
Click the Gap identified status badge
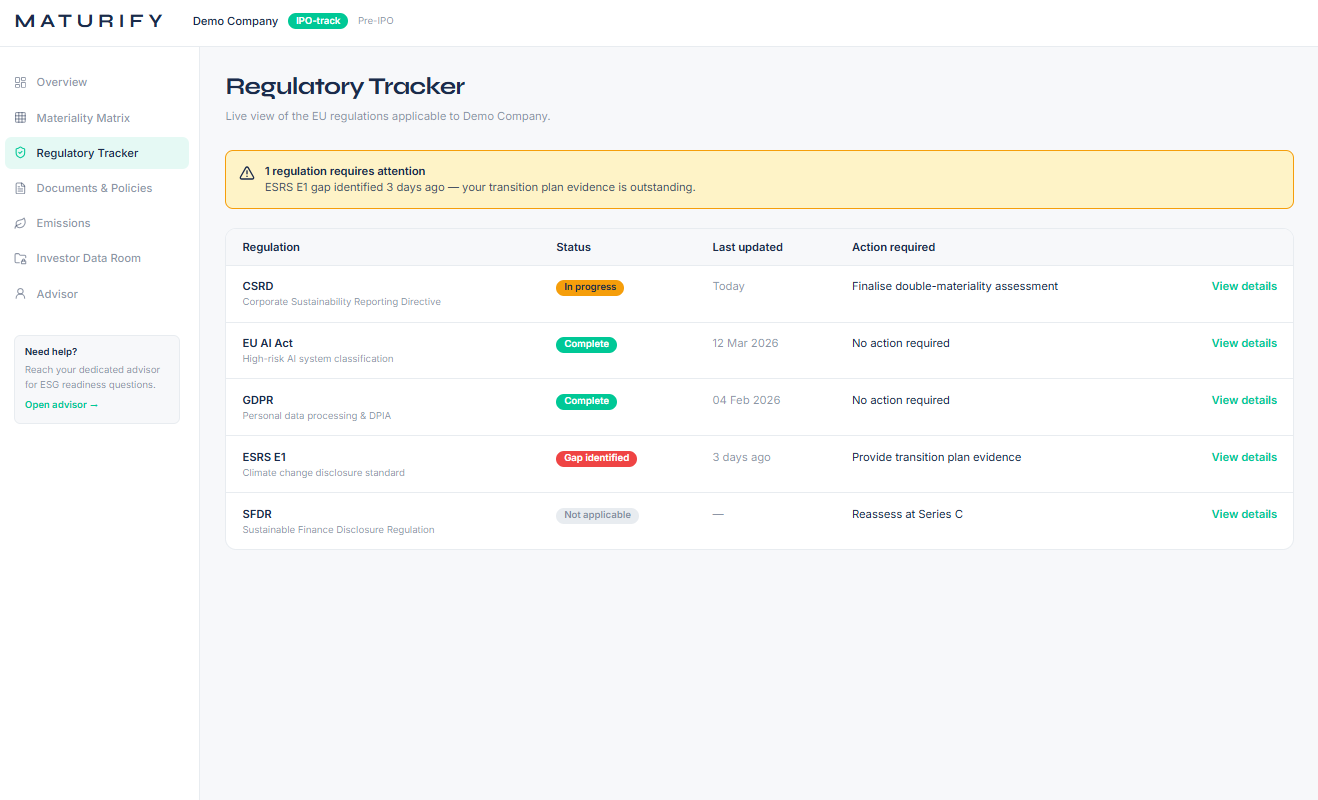(597, 459)
